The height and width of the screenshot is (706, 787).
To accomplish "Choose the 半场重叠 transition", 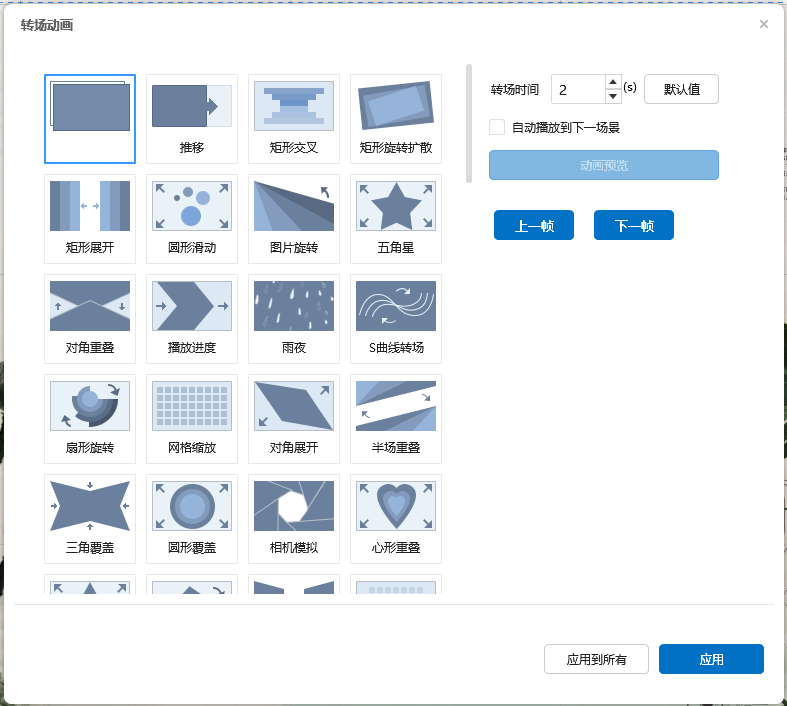I will (x=396, y=418).
